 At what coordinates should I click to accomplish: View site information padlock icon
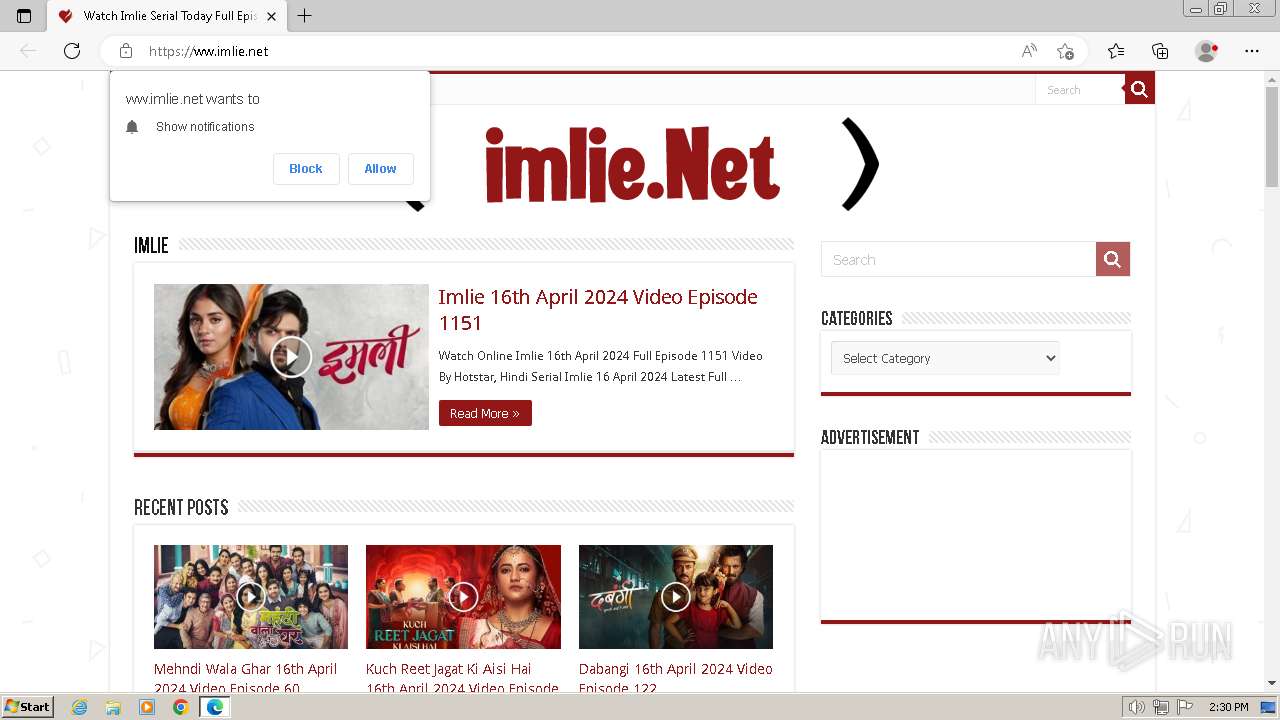pyautogui.click(x=126, y=51)
